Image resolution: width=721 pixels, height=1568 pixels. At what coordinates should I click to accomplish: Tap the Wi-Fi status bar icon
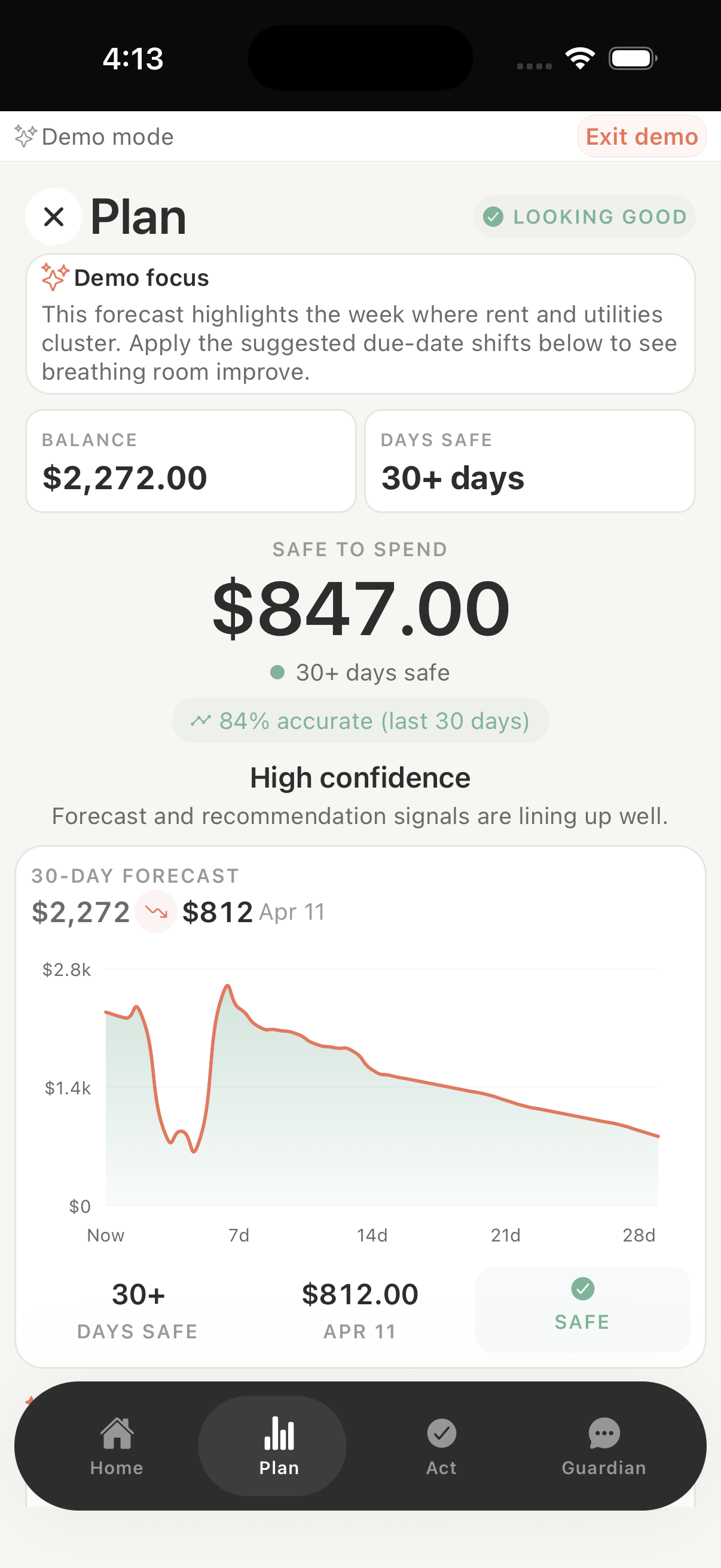pyautogui.click(x=580, y=59)
